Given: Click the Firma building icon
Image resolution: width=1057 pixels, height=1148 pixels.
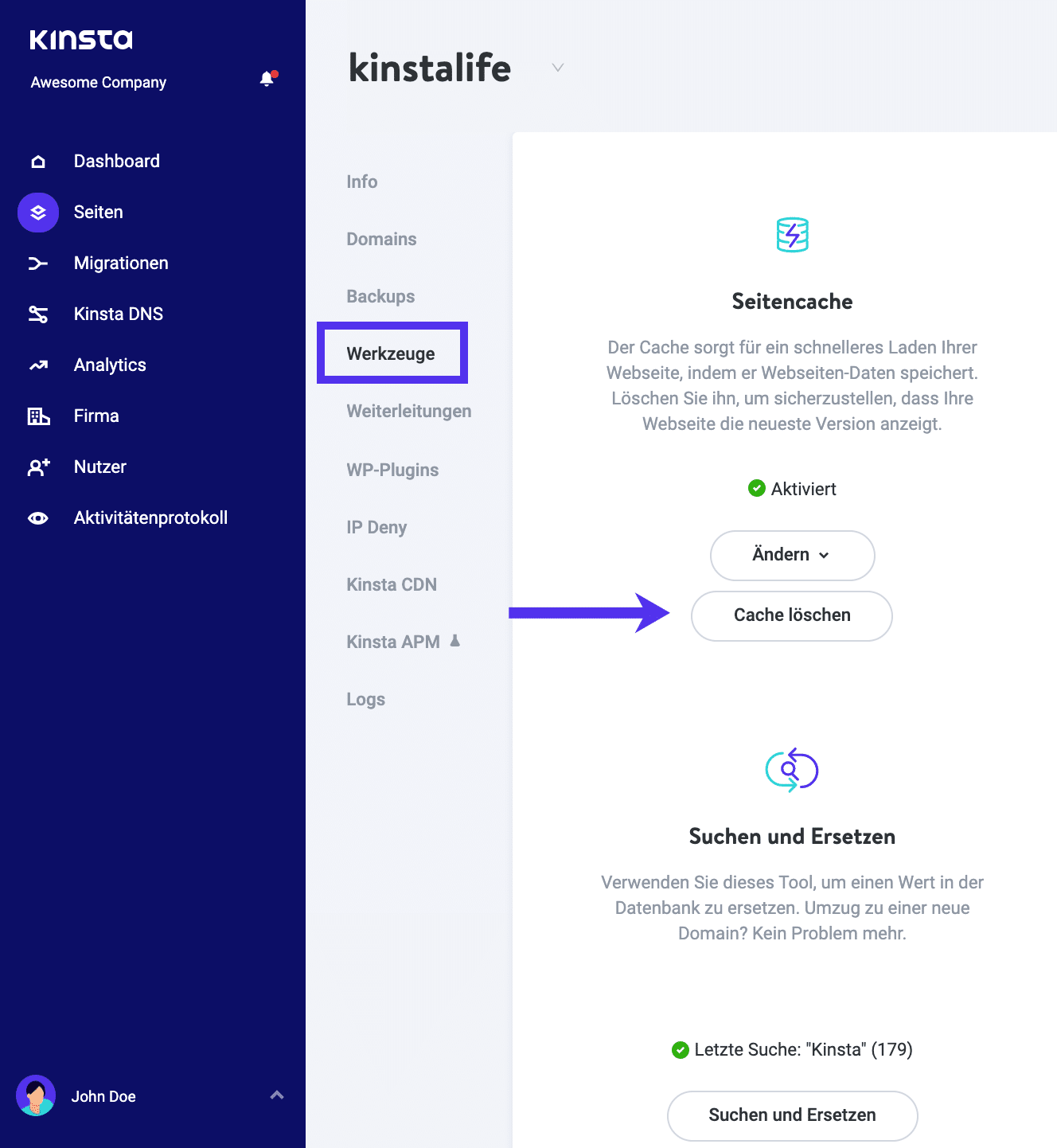Looking at the screenshot, I should coord(37,415).
